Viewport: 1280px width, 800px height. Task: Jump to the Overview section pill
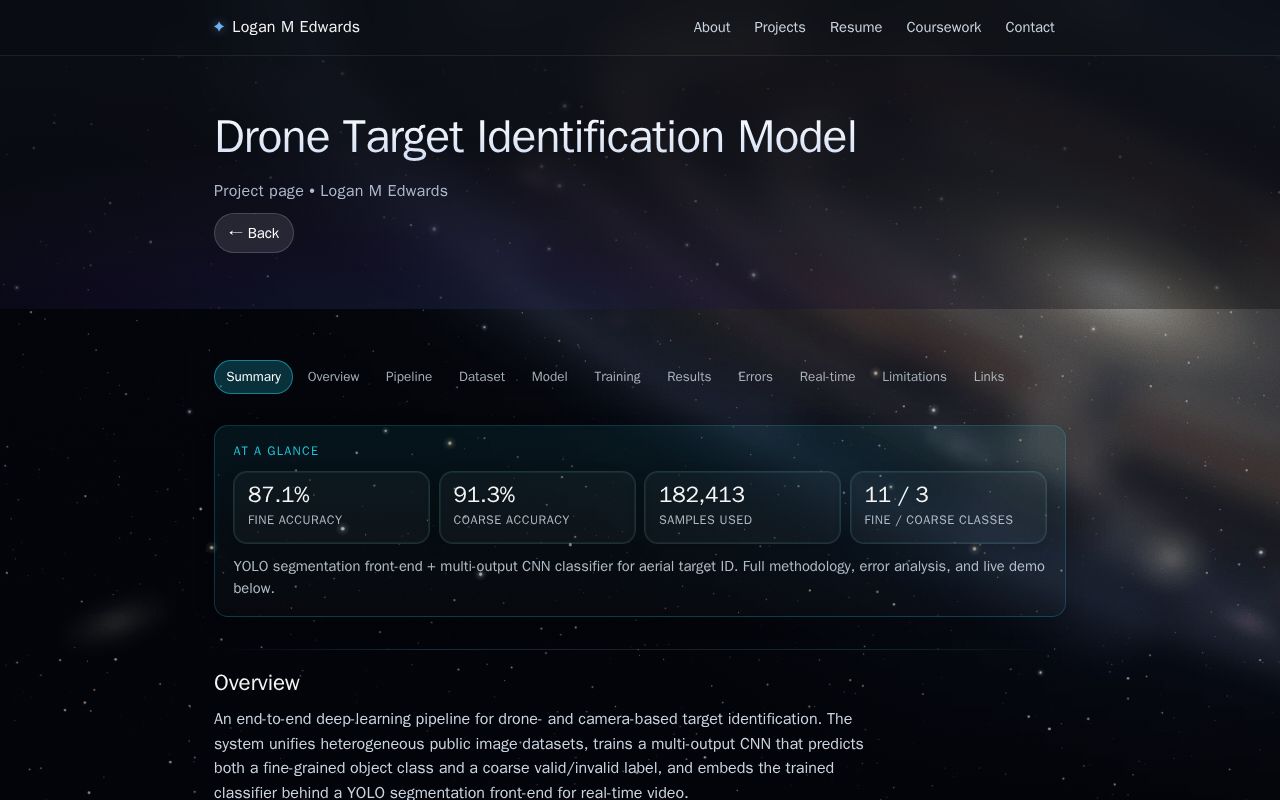[x=333, y=377]
